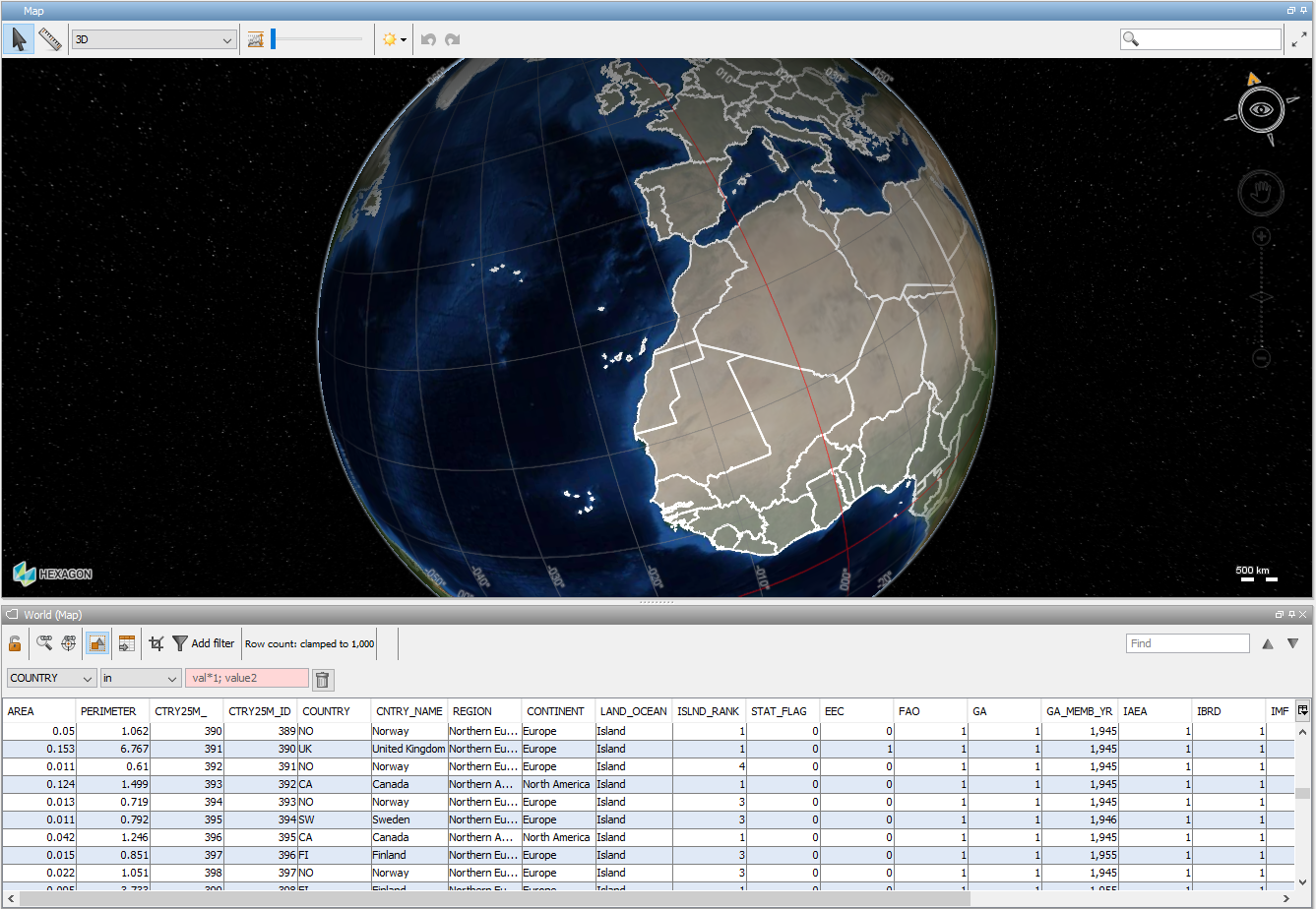
Task: Click the center on selection target icon
Action: pos(69,643)
